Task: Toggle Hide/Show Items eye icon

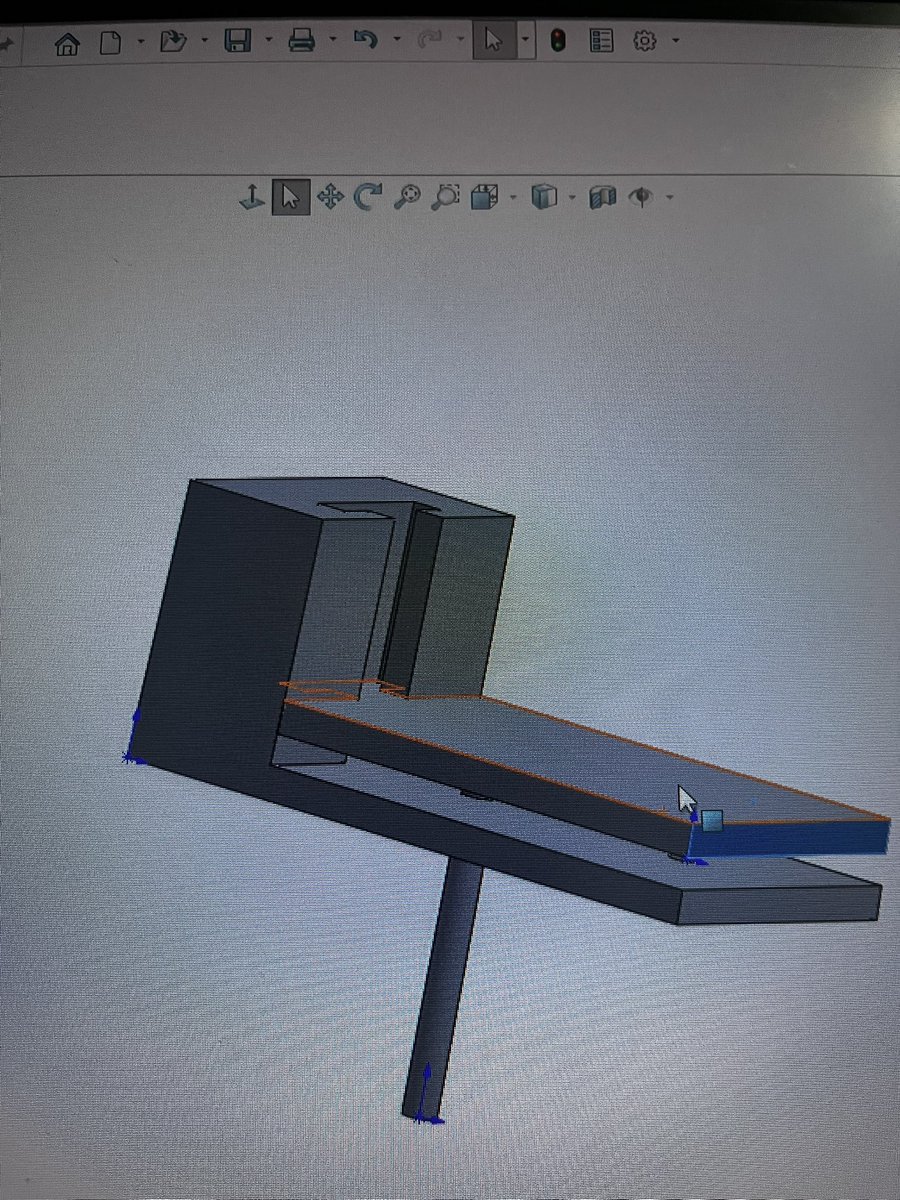Action: pyautogui.click(x=640, y=197)
